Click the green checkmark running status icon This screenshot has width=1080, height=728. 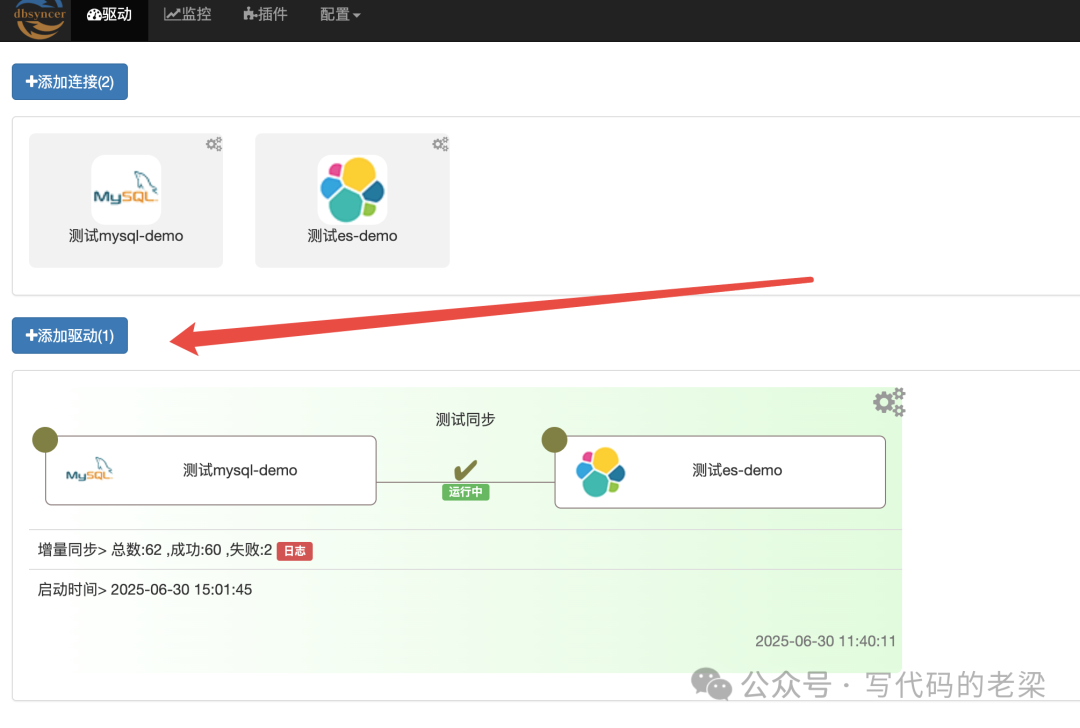[465, 469]
